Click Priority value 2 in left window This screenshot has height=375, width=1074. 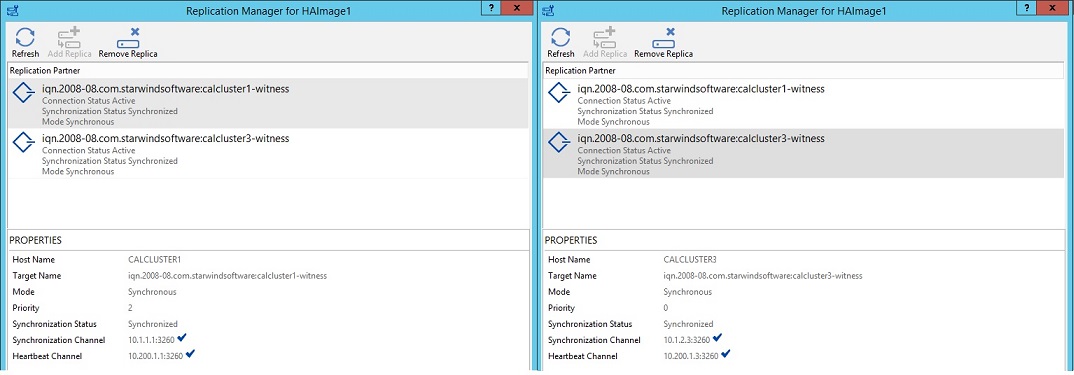(x=130, y=309)
